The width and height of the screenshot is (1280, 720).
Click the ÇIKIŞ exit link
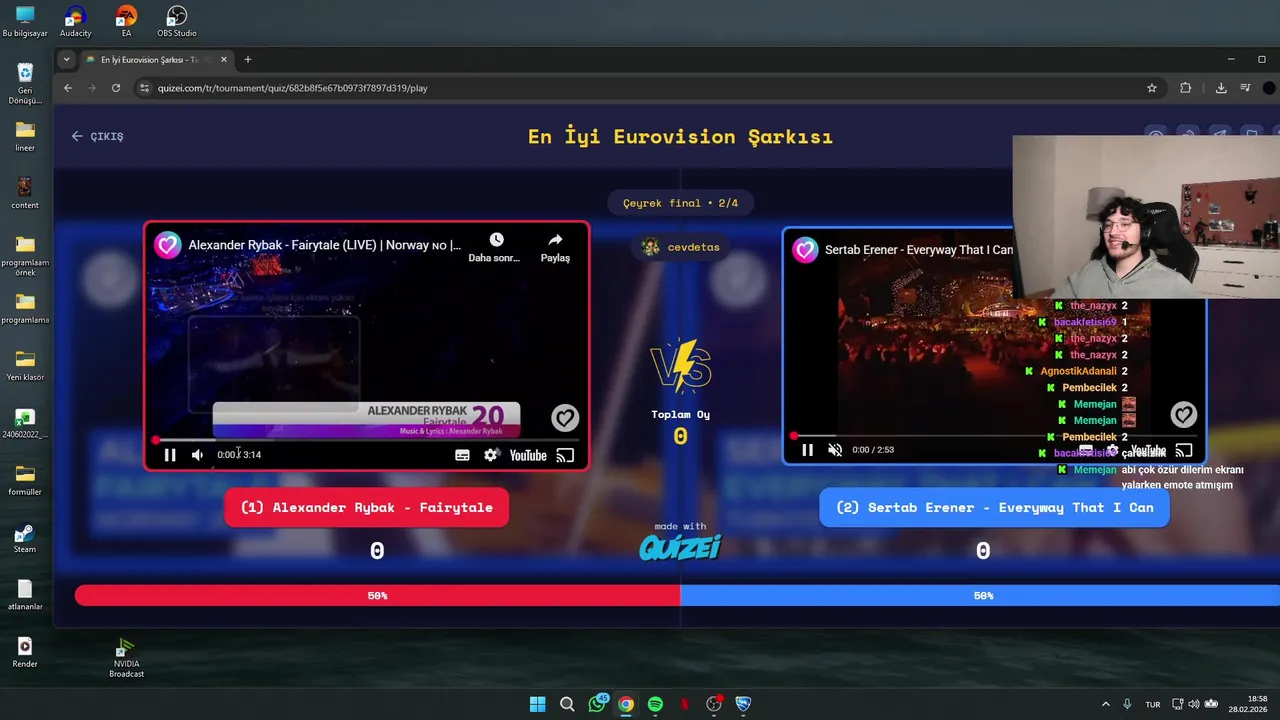[98, 136]
